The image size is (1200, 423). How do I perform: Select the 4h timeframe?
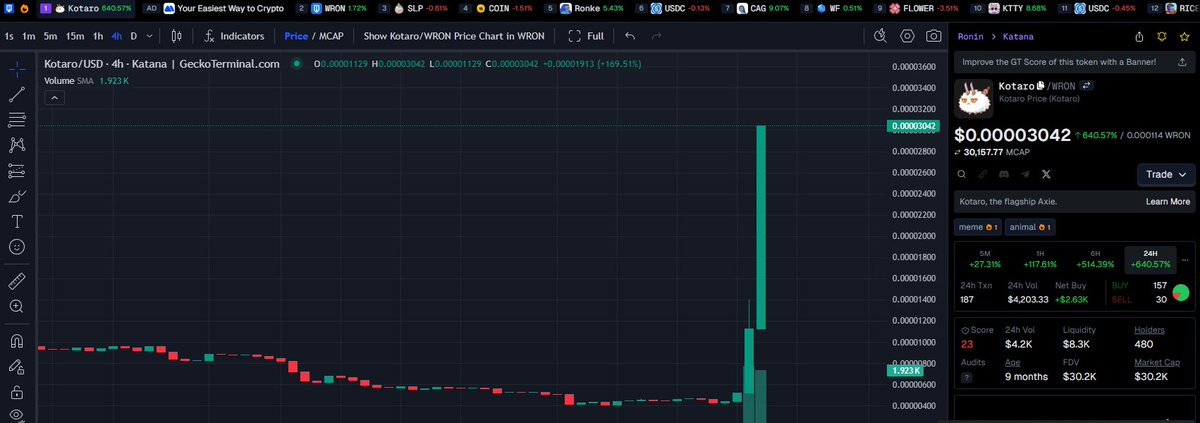117,36
